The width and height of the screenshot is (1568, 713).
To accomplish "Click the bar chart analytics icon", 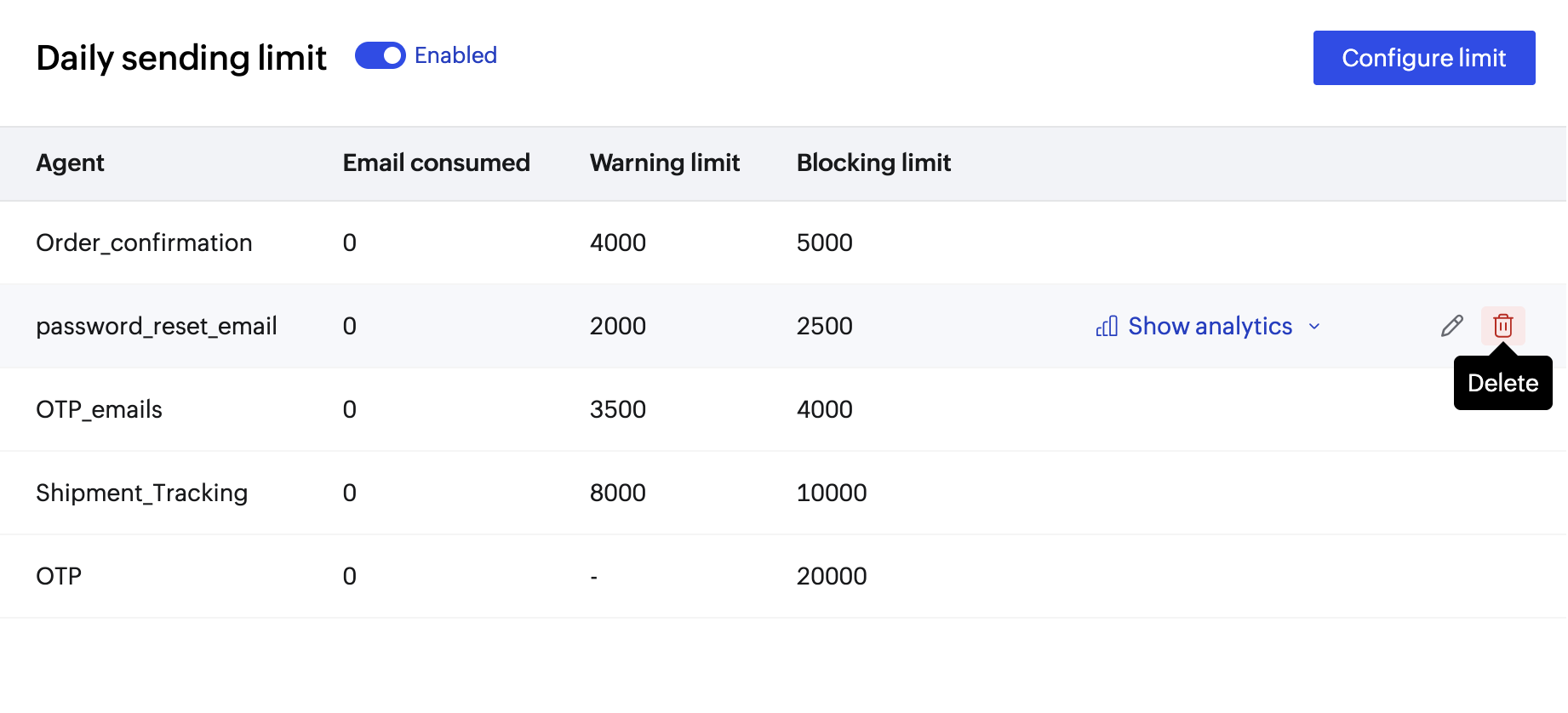I will [1106, 327].
